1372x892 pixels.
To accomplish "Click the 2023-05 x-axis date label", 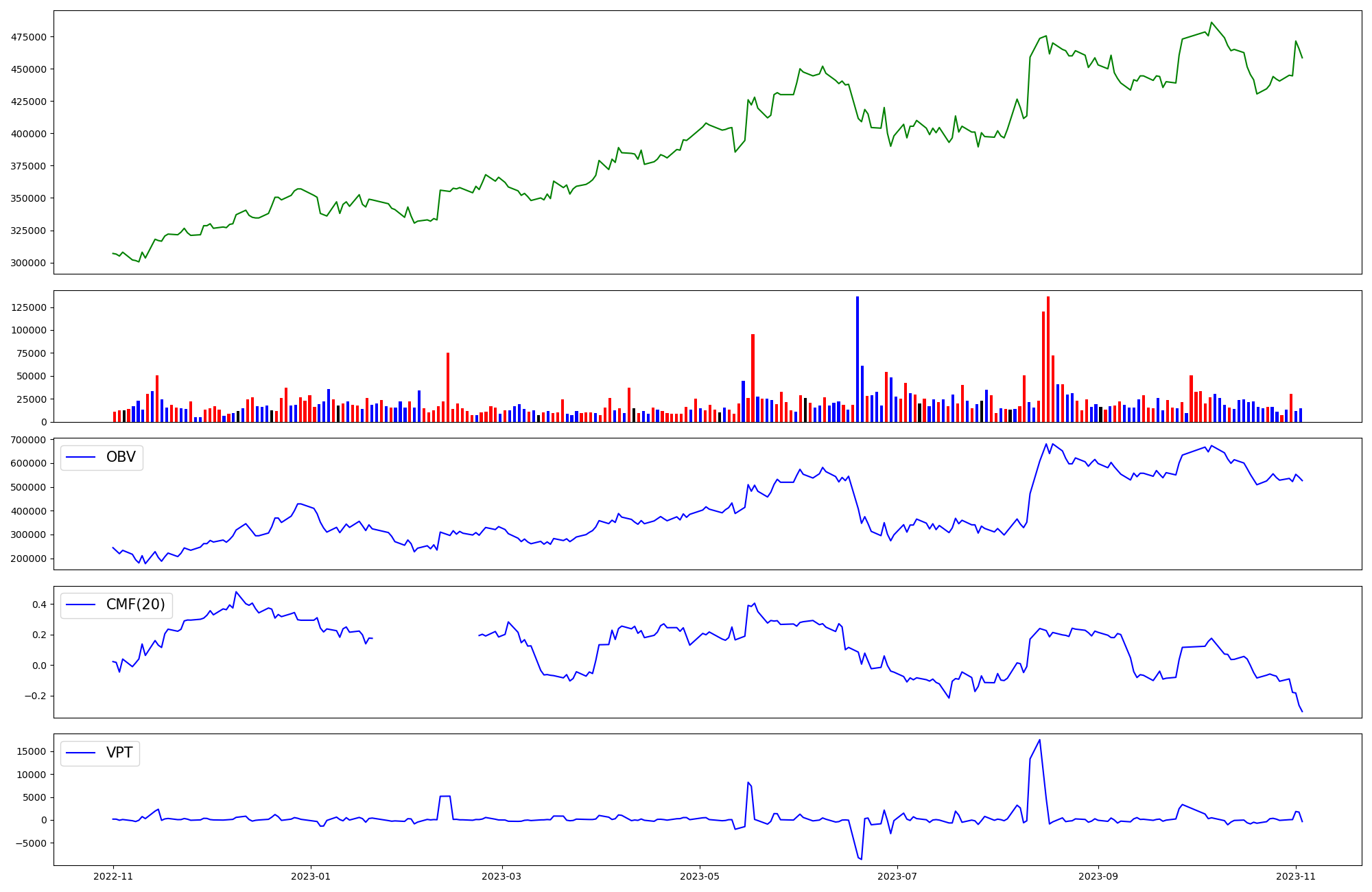I will pos(700,876).
